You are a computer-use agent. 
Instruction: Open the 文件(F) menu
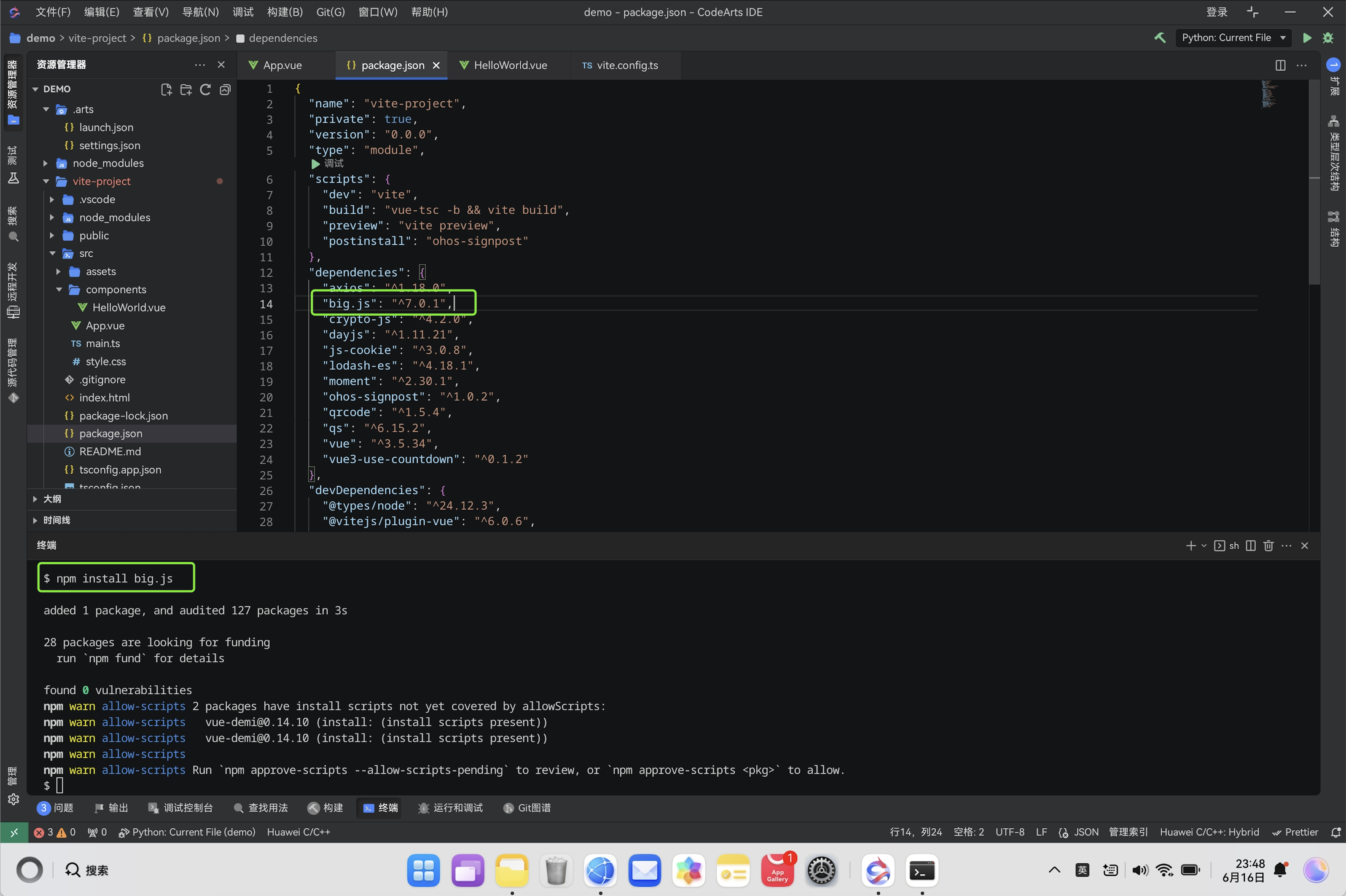[x=53, y=12]
